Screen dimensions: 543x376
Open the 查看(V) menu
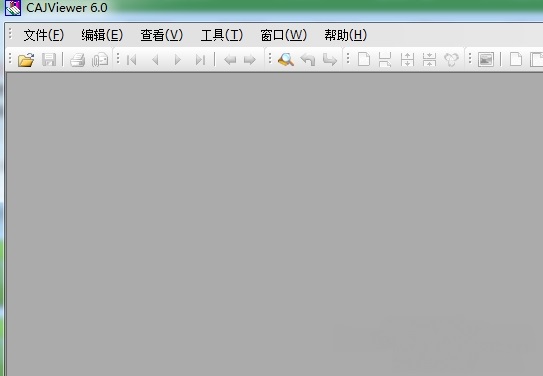(x=161, y=35)
